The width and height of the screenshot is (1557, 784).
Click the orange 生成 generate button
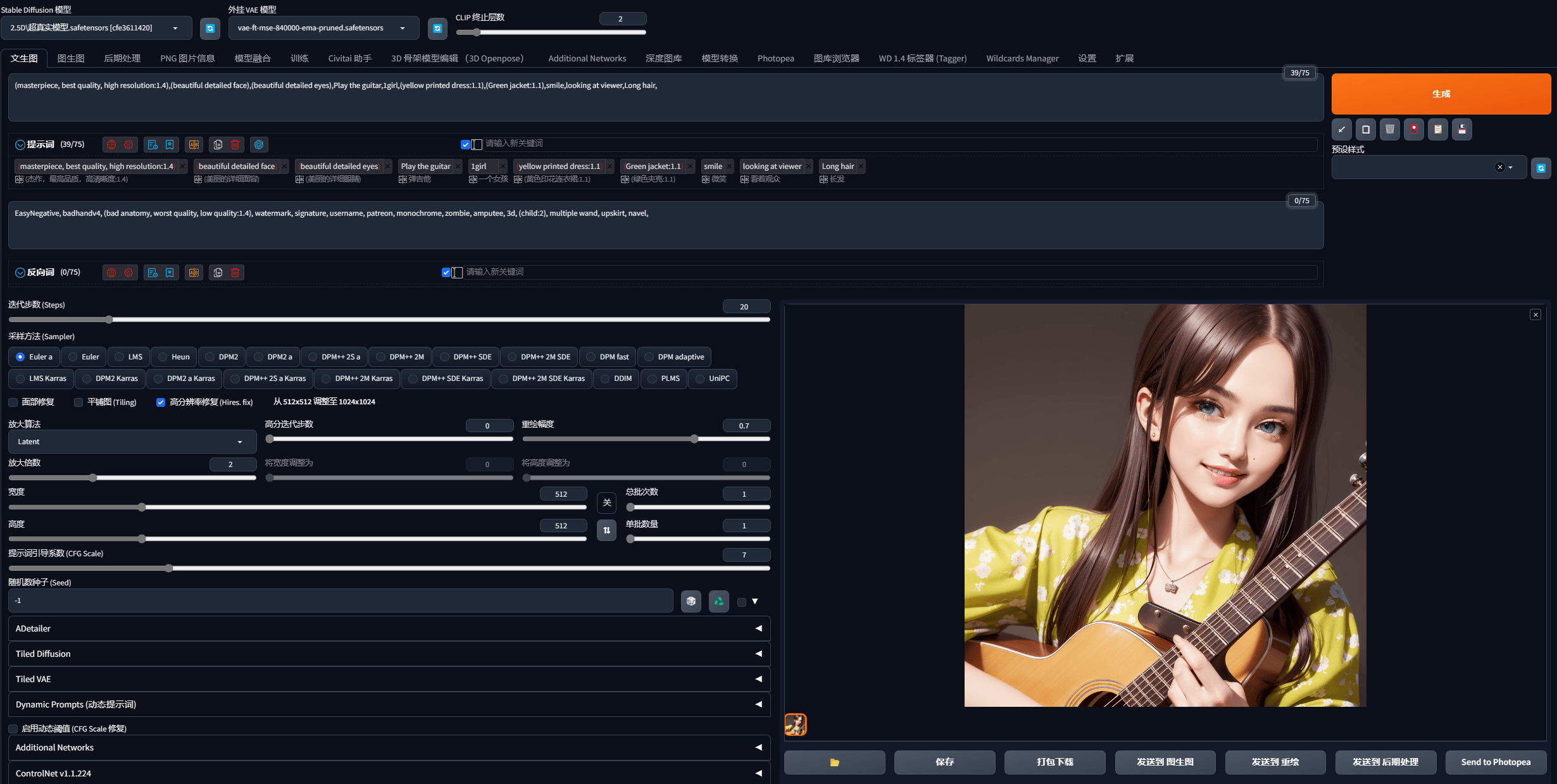1441,94
